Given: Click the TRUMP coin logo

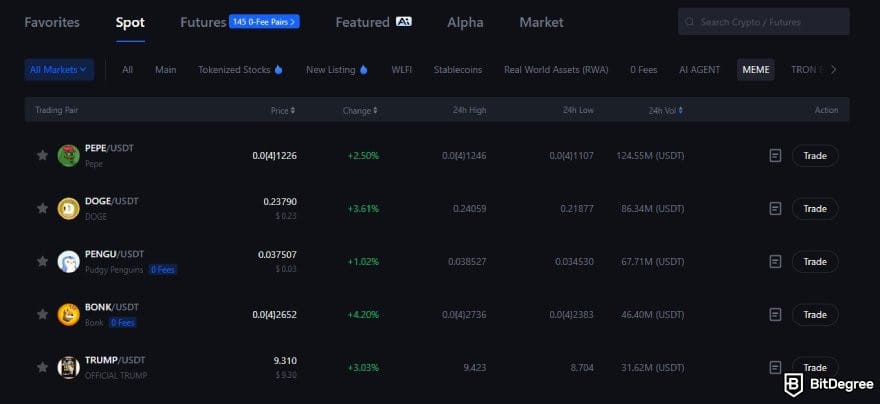Looking at the screenshot, I should (68, 368).
